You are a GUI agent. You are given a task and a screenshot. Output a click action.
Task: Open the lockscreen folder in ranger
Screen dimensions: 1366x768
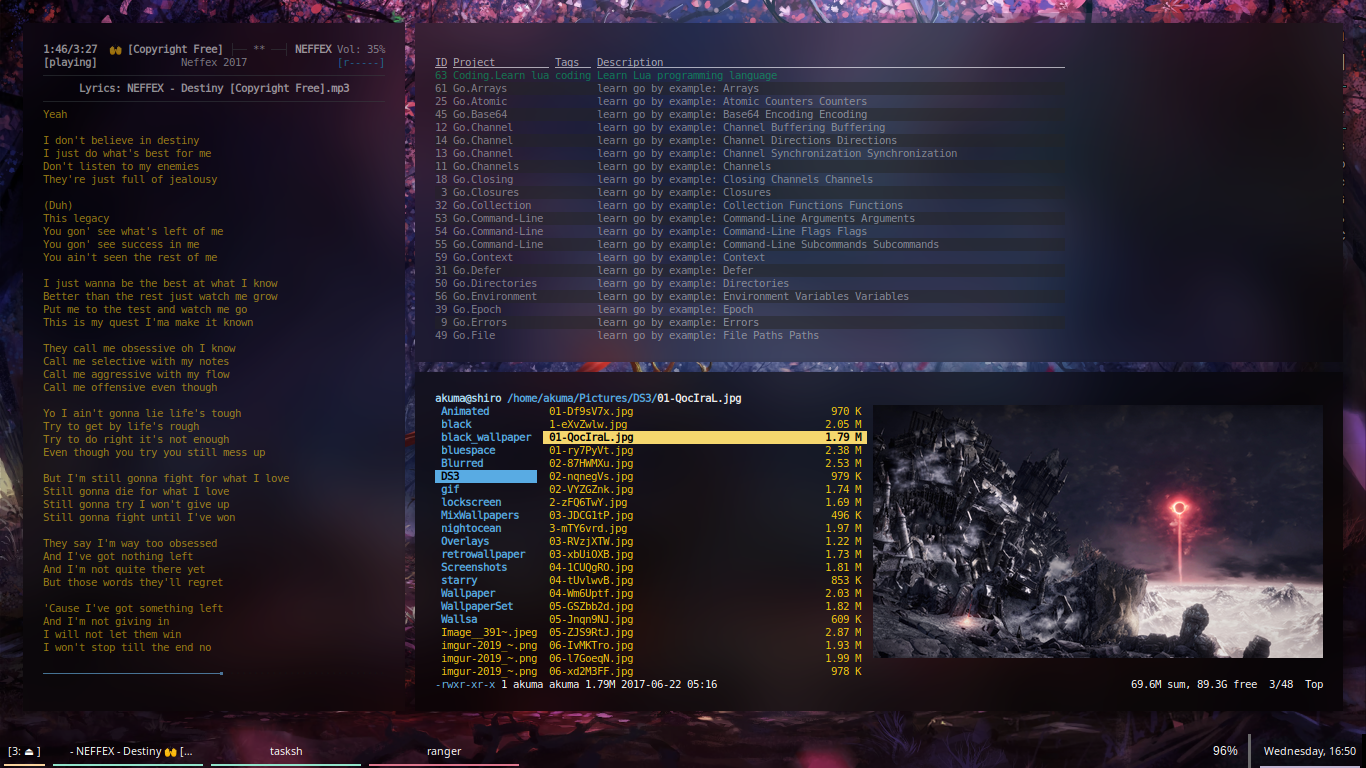(x=471, y=502)
